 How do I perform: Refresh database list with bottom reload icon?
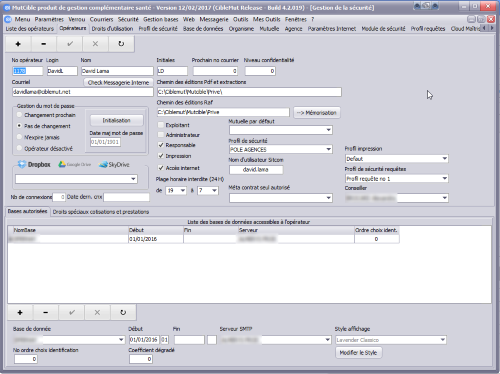tap(123, 313)
